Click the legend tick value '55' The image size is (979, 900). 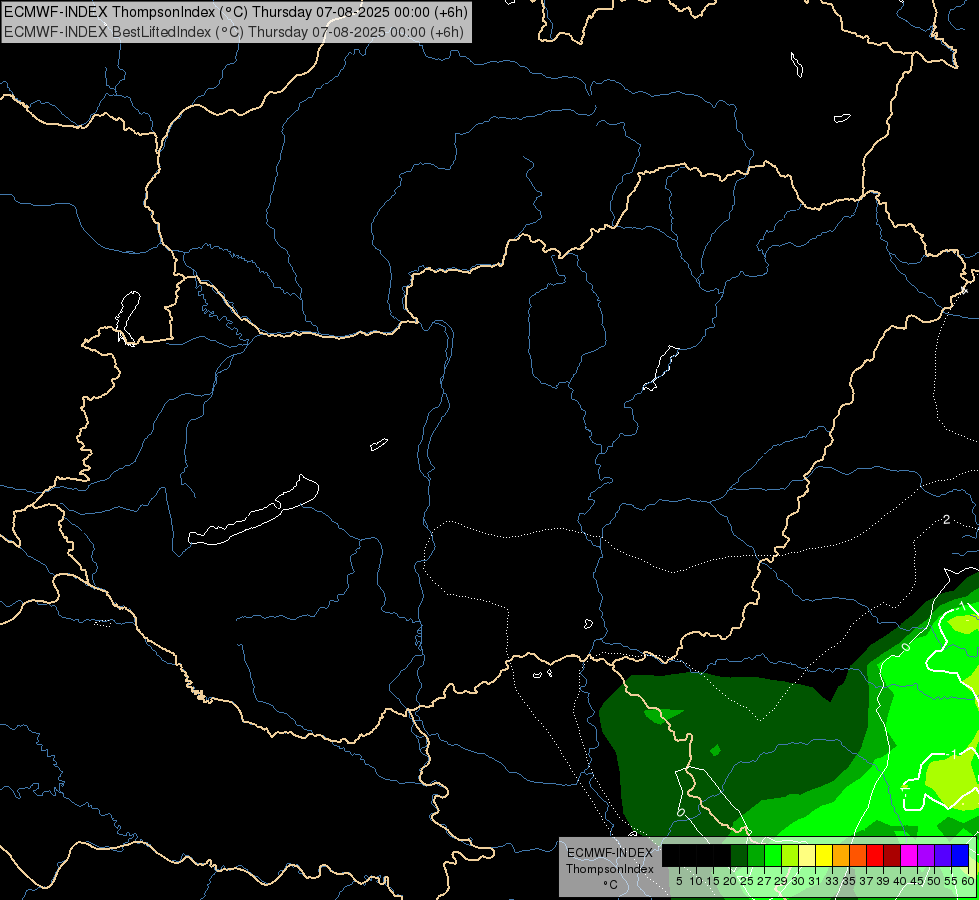[950, 881]
